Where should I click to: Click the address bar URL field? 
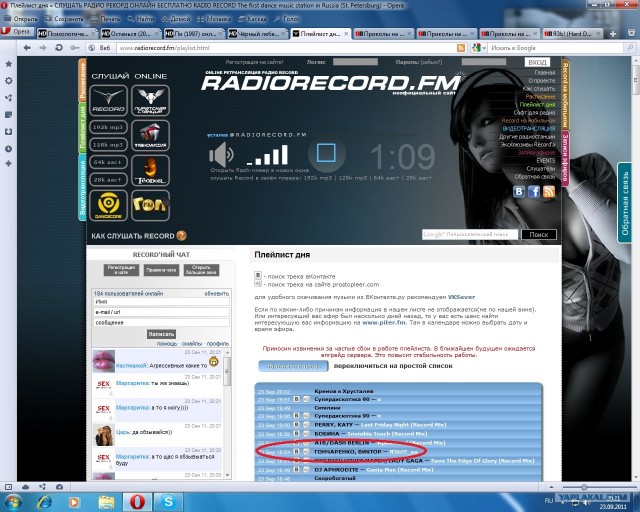click(x=286, y=48)
